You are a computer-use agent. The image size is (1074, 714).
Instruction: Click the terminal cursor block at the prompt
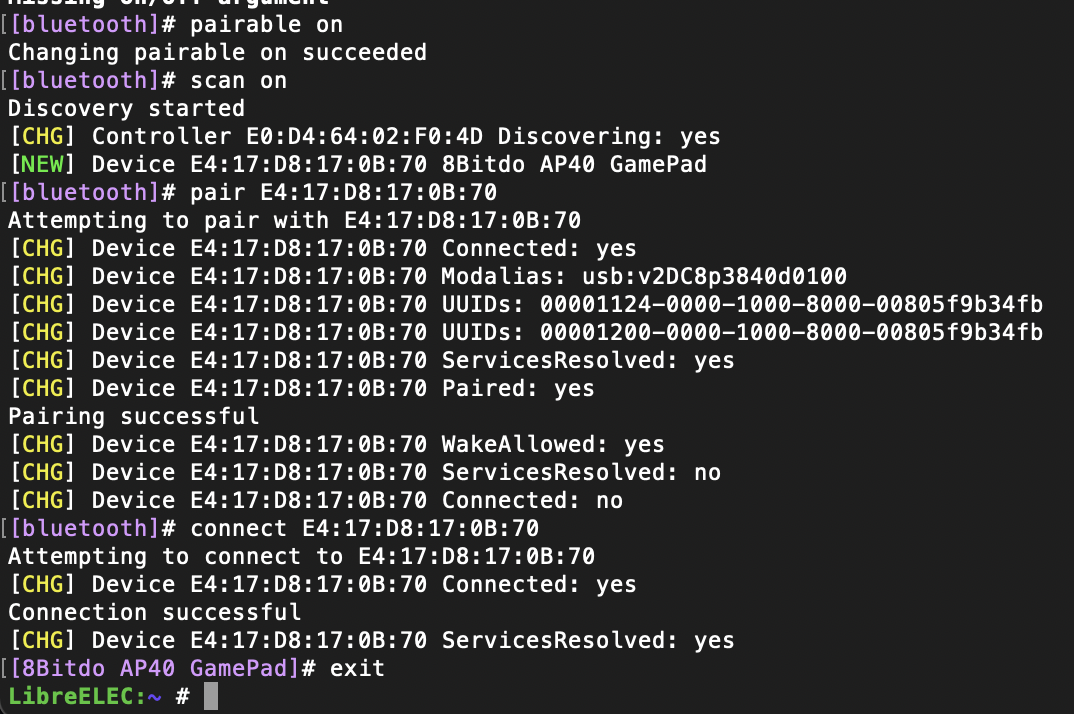pos(210,696)
